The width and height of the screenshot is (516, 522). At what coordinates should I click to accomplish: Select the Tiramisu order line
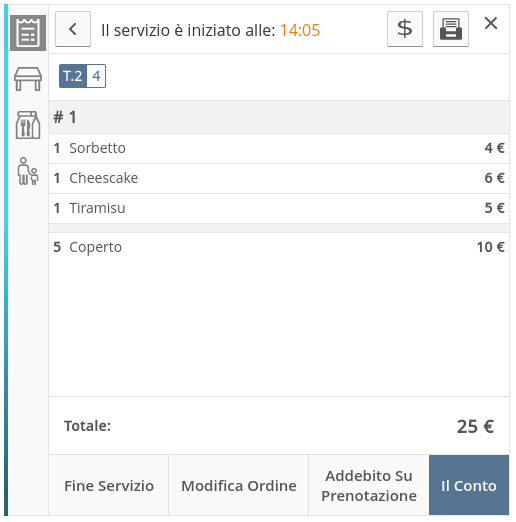pos(279,208)
